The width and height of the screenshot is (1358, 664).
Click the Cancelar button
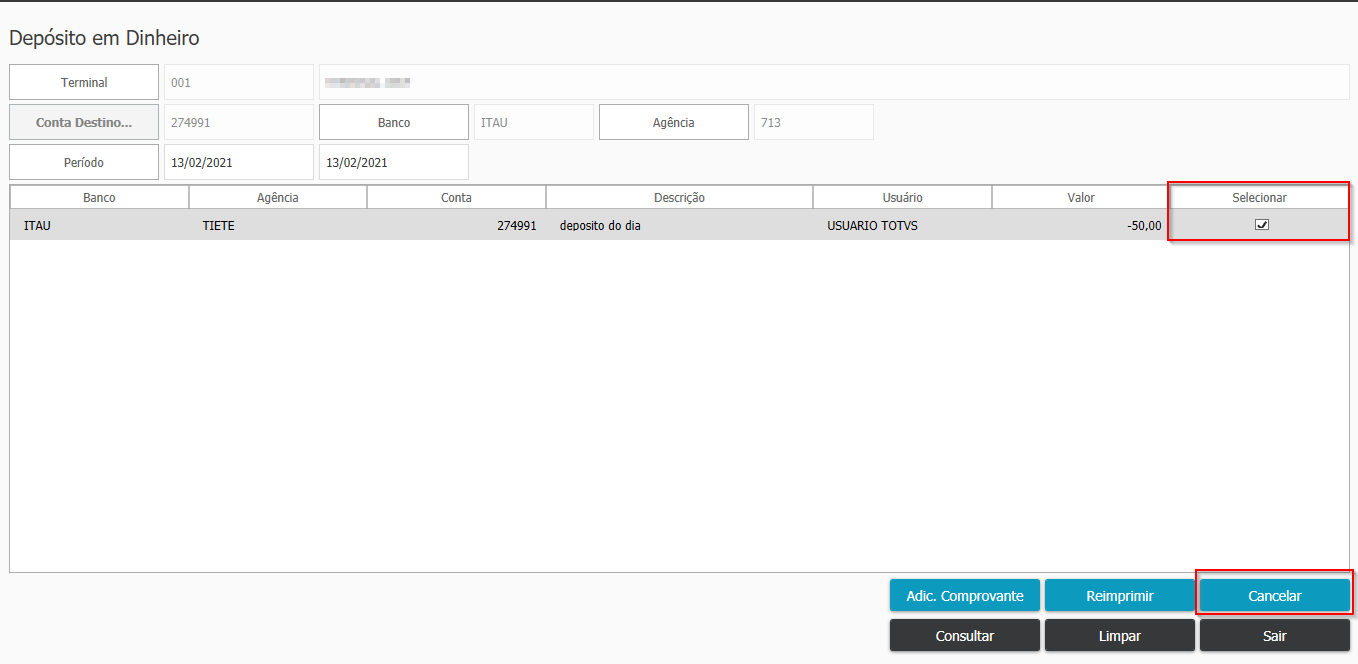(x=1275, y=595)
